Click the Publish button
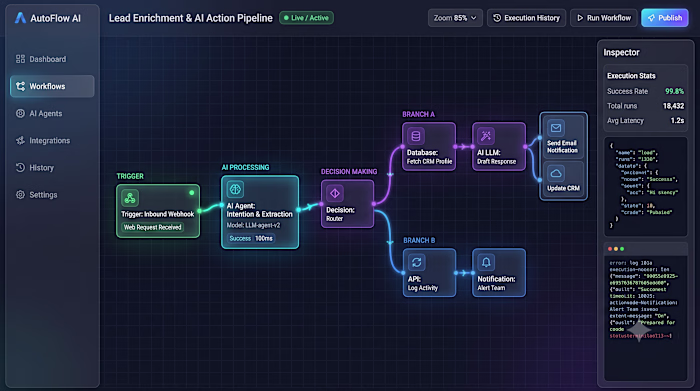This screenshot has height=391, width=700. 665,18
